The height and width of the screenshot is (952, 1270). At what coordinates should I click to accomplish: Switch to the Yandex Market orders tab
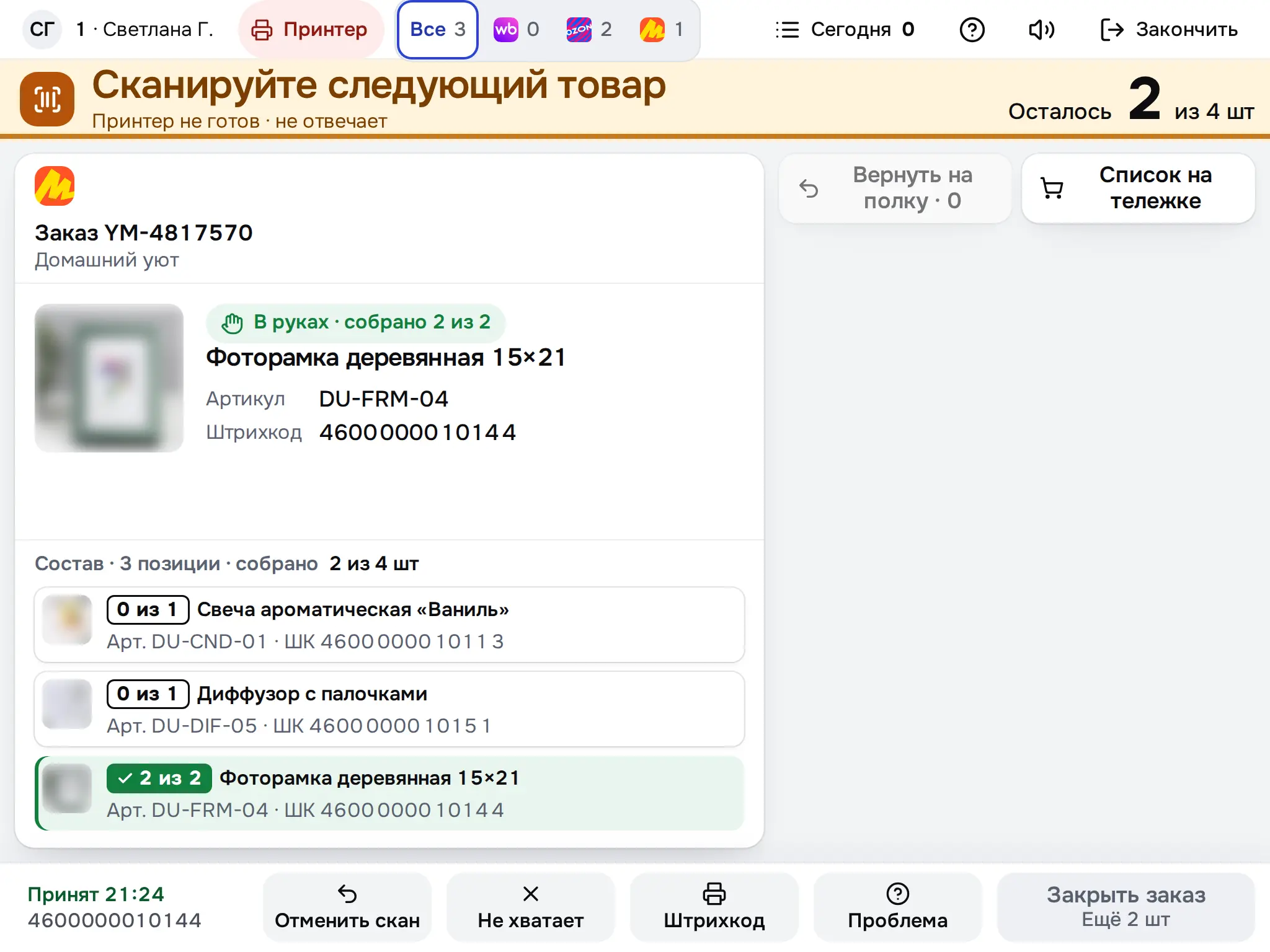coord(662,29)
